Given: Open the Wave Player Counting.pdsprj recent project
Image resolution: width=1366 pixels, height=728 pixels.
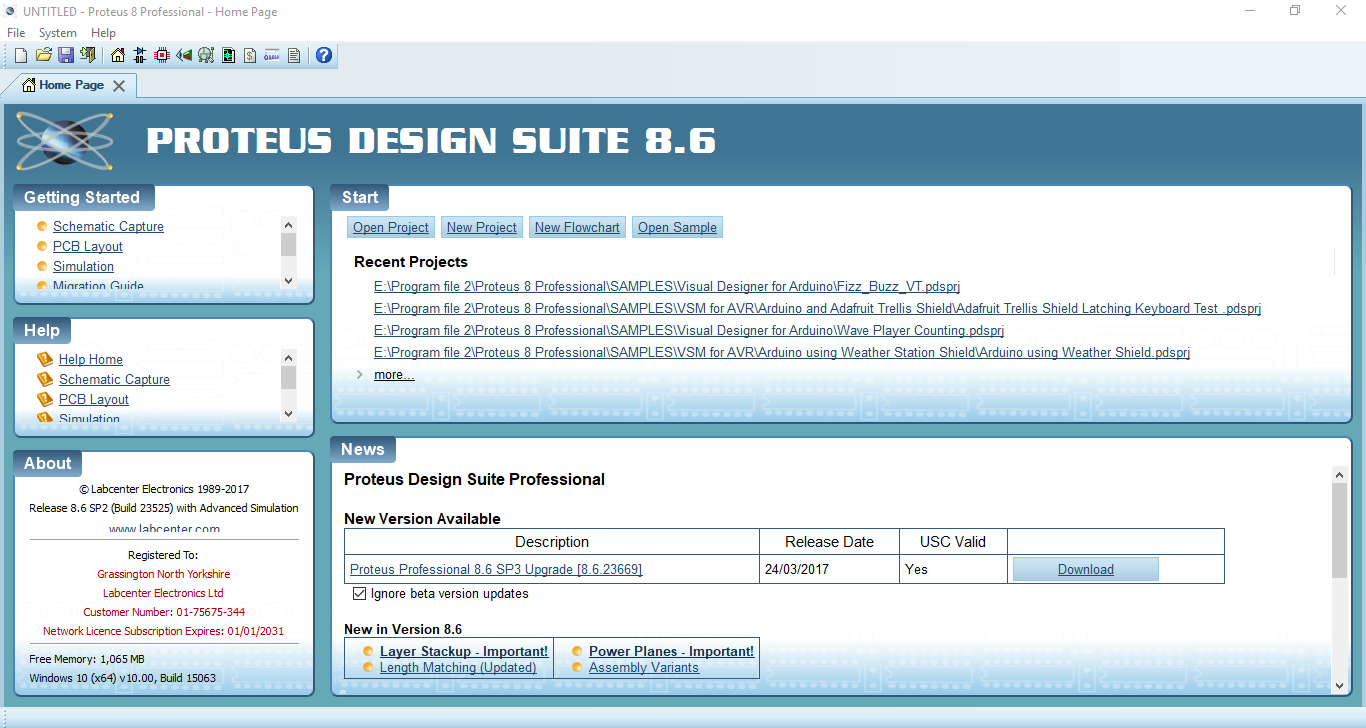Looking at the screenshot, I should click(689, 330).
